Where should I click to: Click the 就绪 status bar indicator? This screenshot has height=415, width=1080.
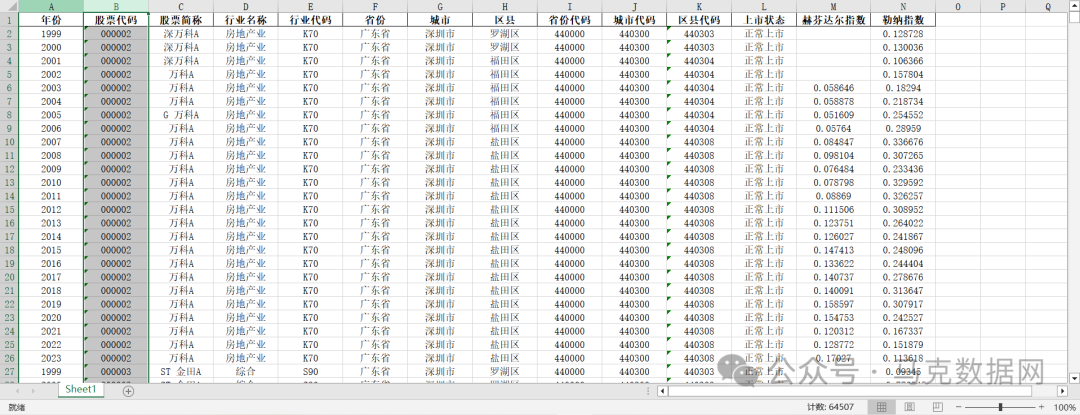pos(17,407)
